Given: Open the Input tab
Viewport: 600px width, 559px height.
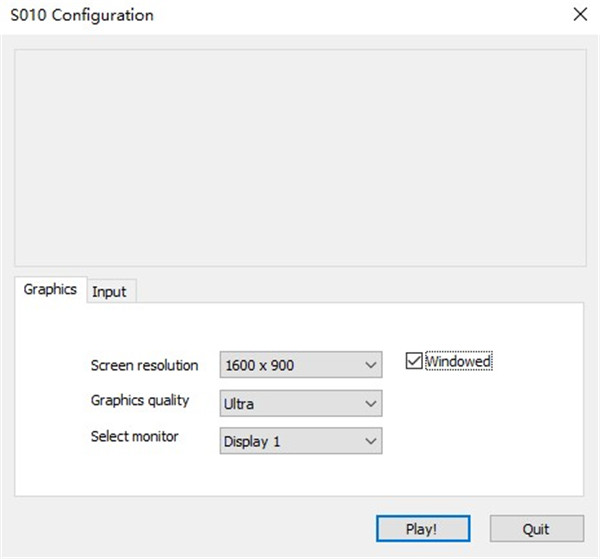Looking at the screenshot, I should pyautogui.click(x=109, y=291).
